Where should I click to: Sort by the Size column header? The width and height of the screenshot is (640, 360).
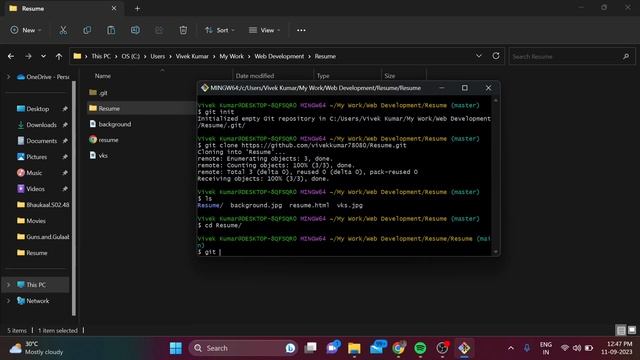[x=390, y=76]
